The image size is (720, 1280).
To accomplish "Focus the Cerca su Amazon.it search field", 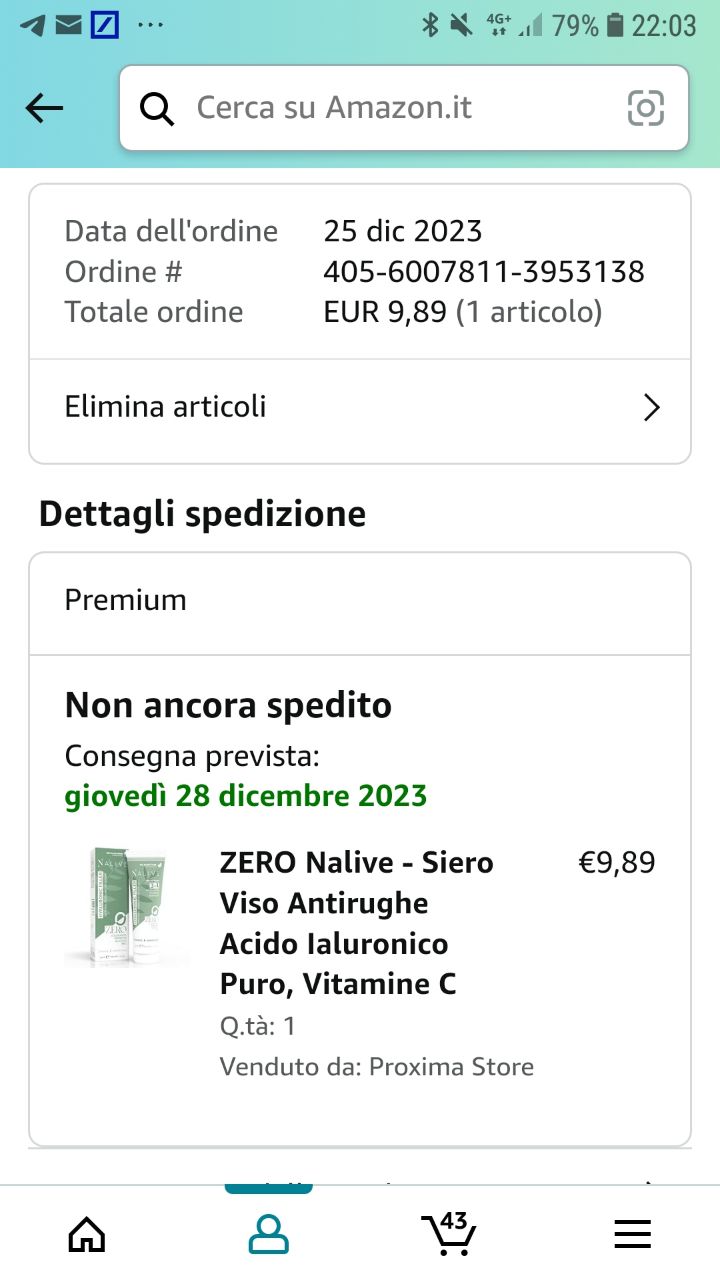I will [404, 108].
